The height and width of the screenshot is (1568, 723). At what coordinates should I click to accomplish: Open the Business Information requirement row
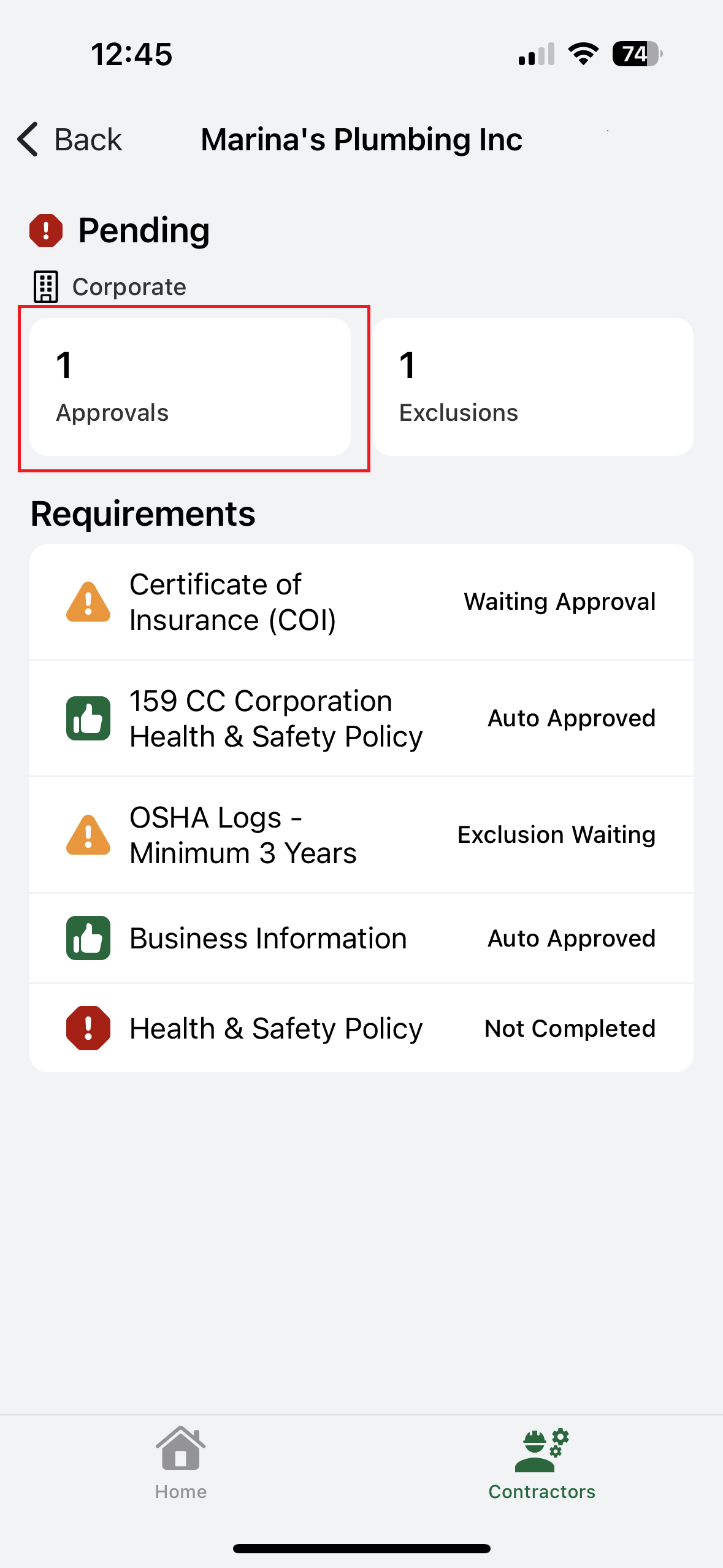point(268,938)
